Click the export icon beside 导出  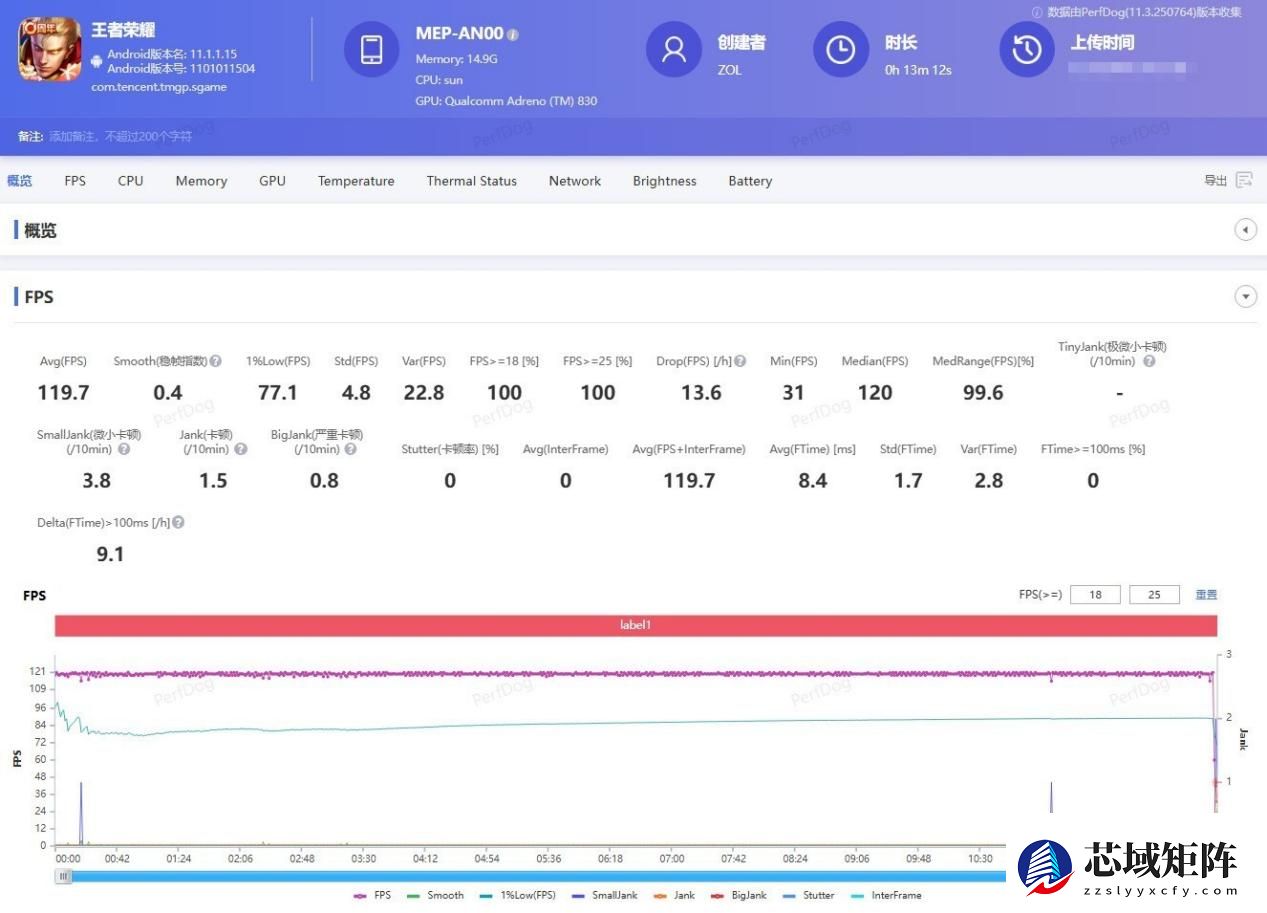pos(1244,180)
